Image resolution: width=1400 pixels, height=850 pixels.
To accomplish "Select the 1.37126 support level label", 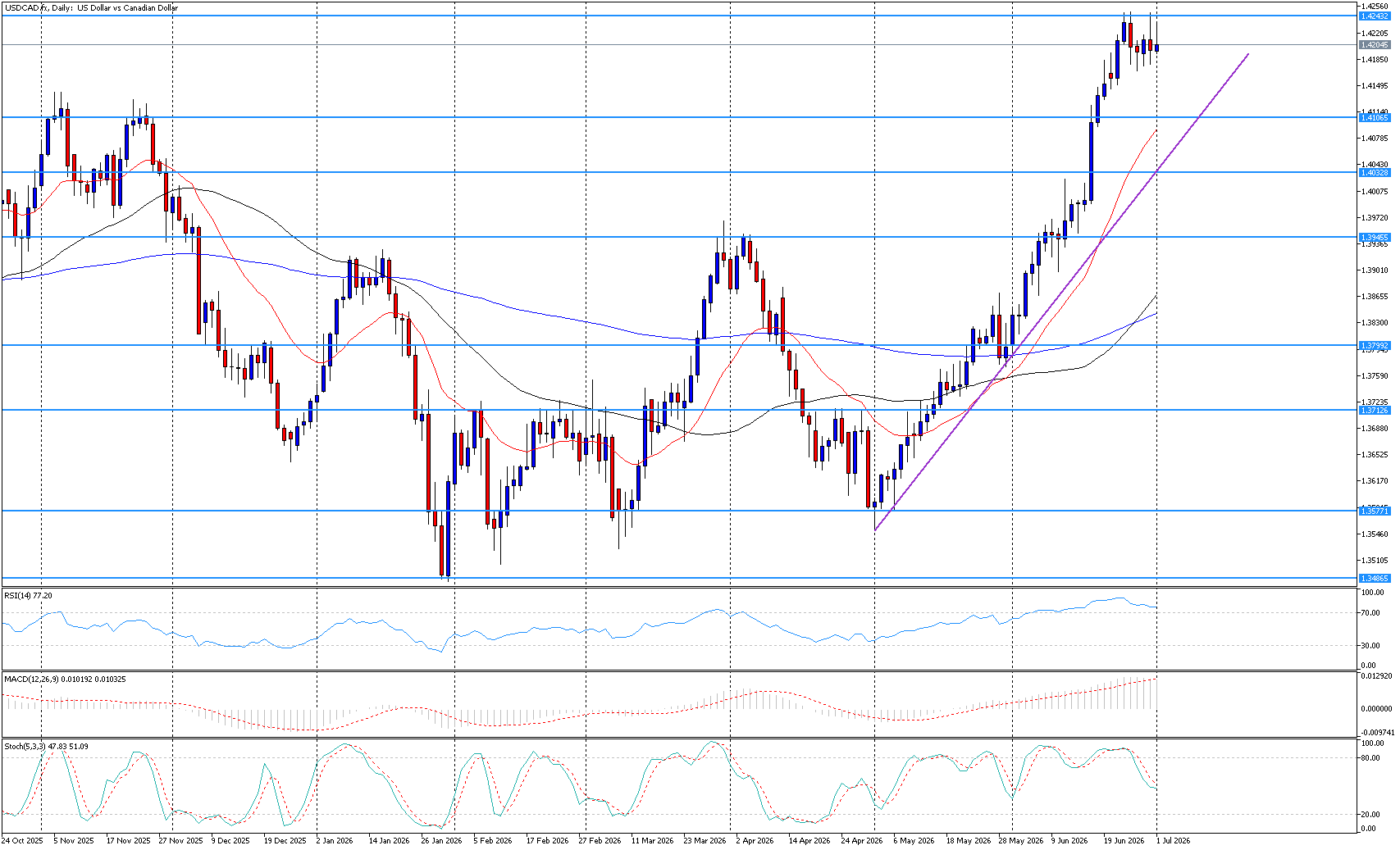I will tap(1375, 410).
